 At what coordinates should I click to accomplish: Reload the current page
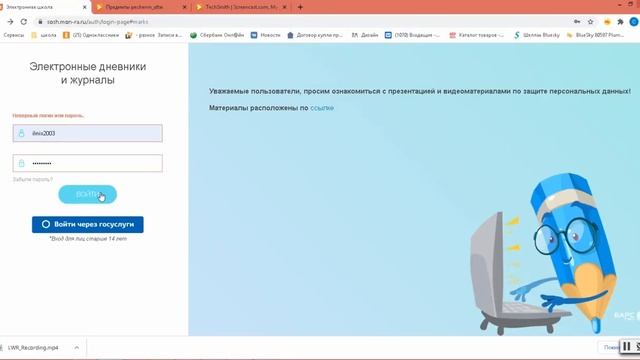pyautogui.click(x=24, y=22)
